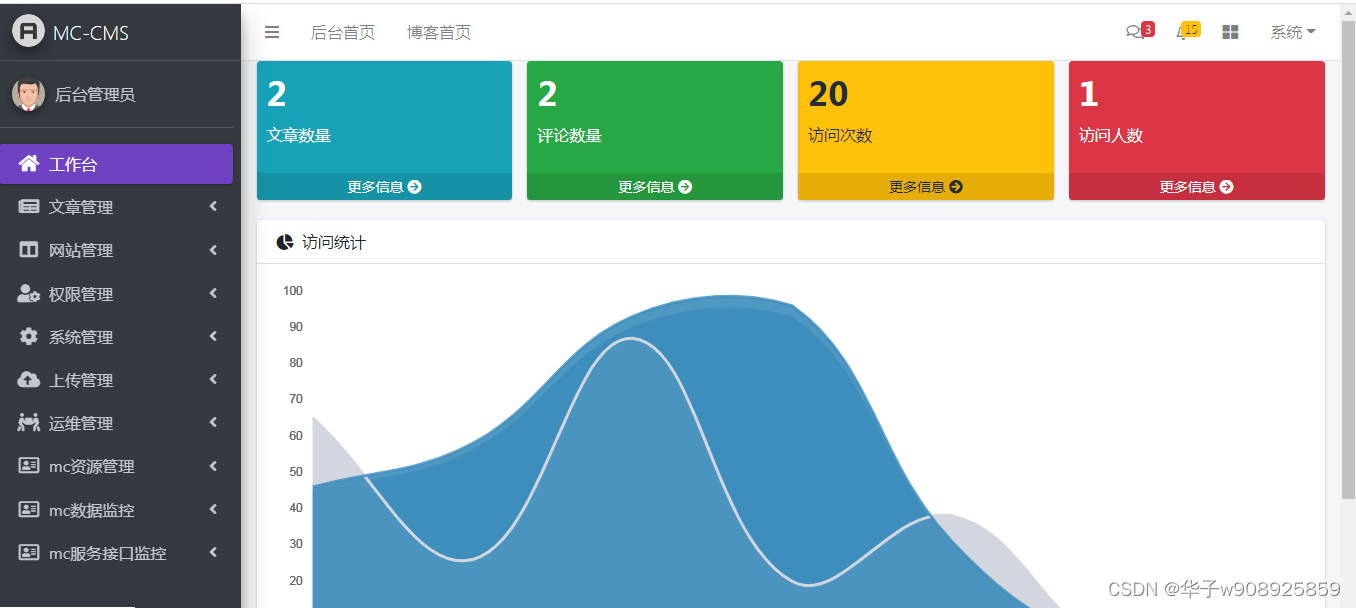The image size is (1356, 608).
Task: Click the red message count badge 3
Action: click(1148, 29)
